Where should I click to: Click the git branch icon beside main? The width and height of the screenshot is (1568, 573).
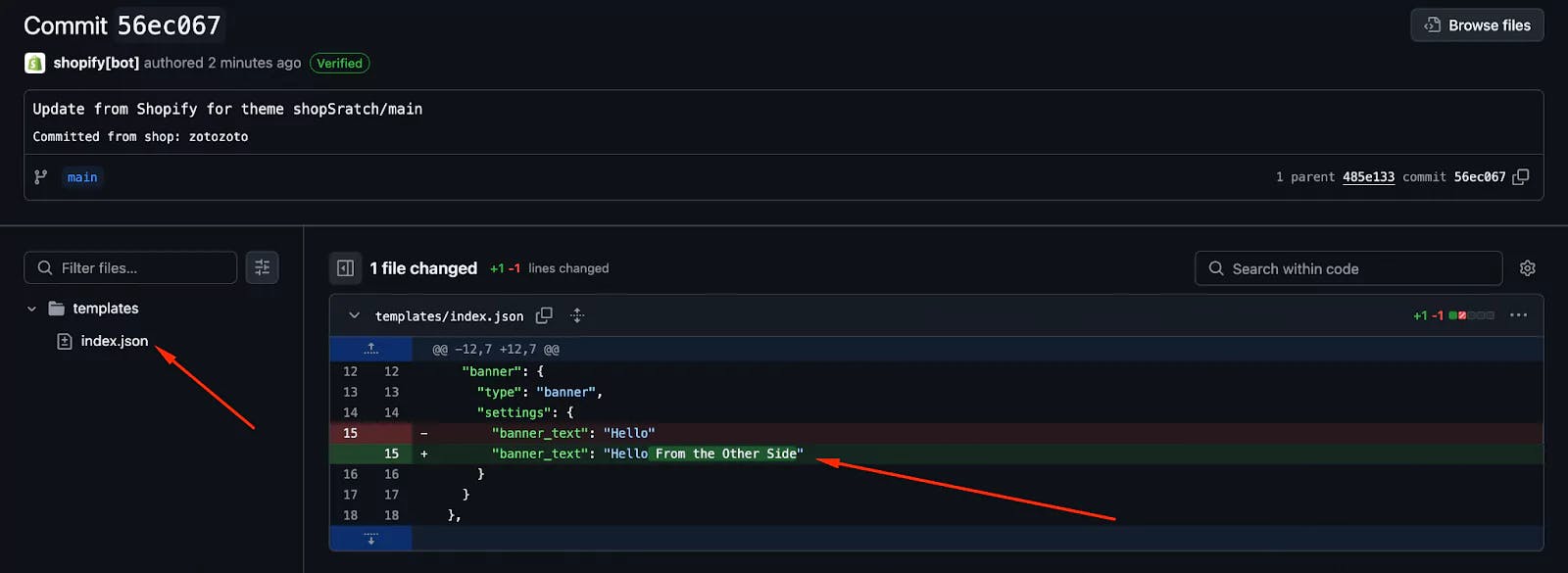coord(40,177)
